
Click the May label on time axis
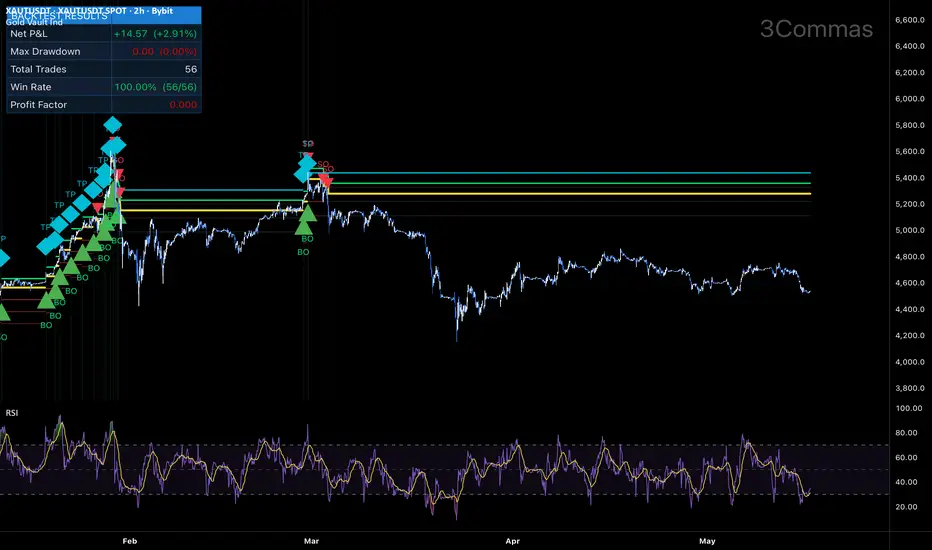pos(707,541)
